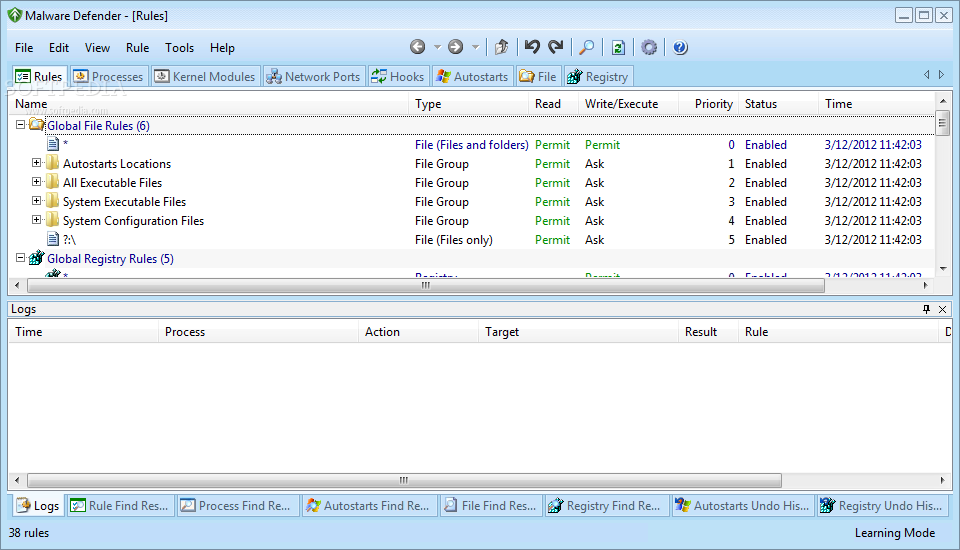Click the Learning Mode status text

(894, 533)
